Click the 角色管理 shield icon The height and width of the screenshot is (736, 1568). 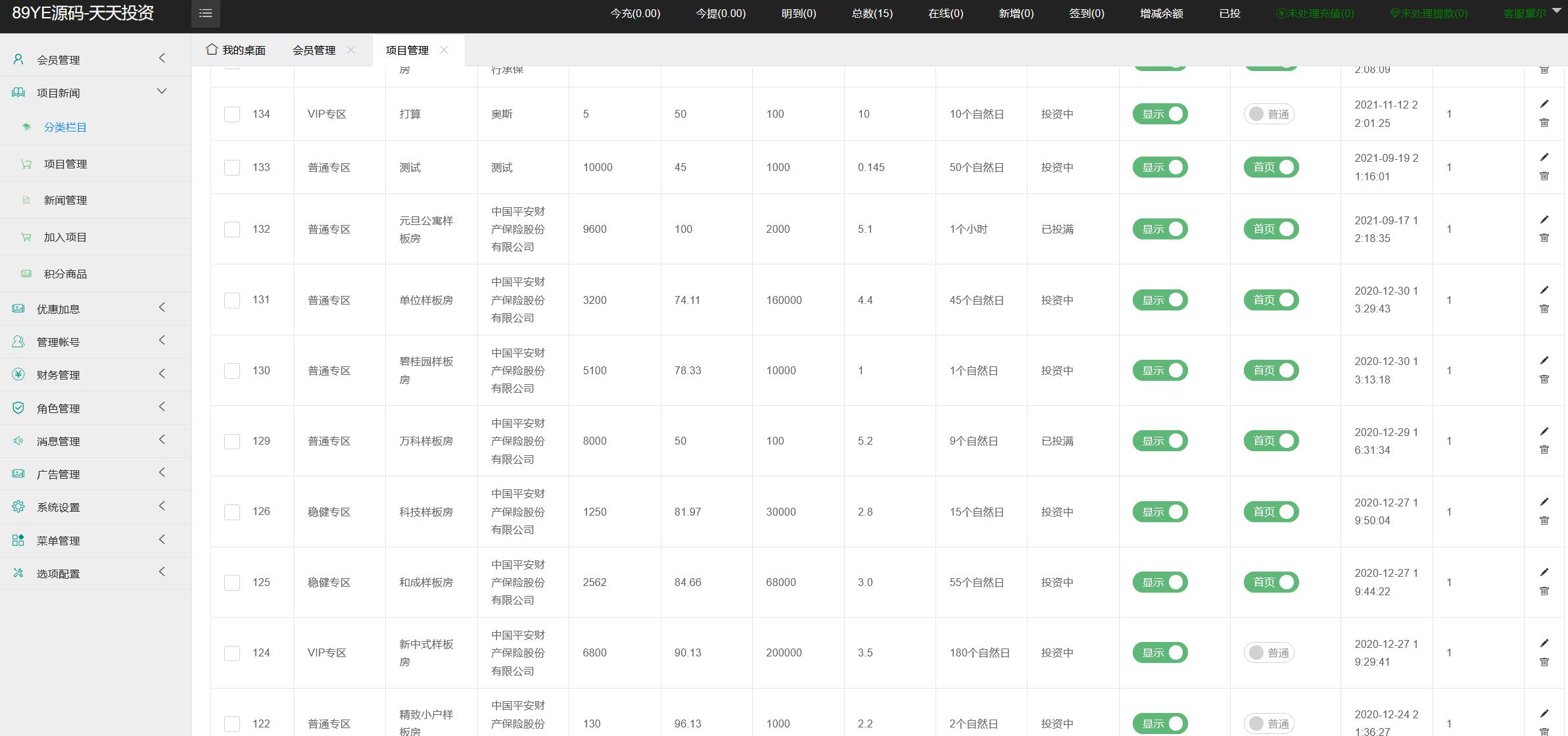click(x=18, y=408)
